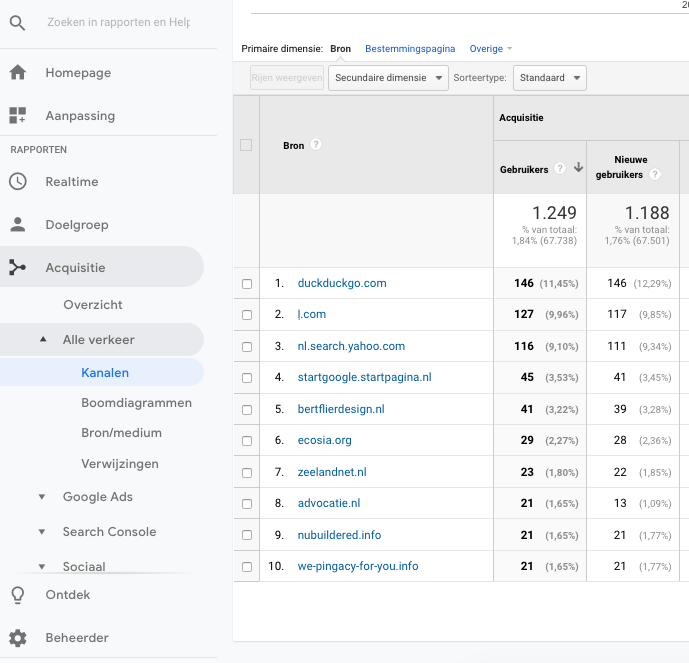Click the search magnifier icon
Screen dimensions: 689x663
(17, 22)
